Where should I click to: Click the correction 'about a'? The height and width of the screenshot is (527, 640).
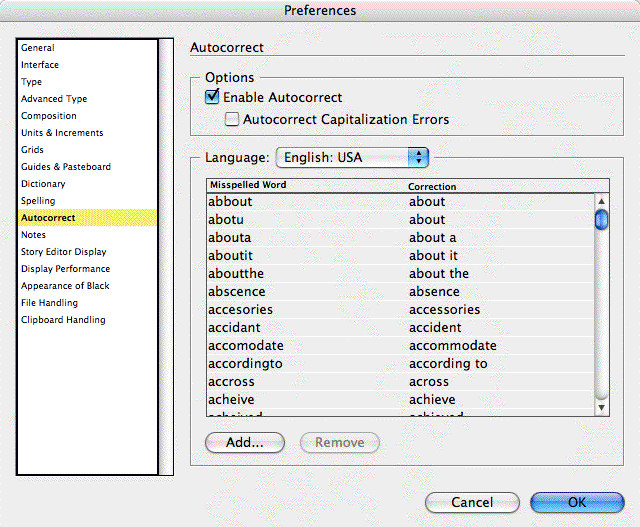click(432, 238)
